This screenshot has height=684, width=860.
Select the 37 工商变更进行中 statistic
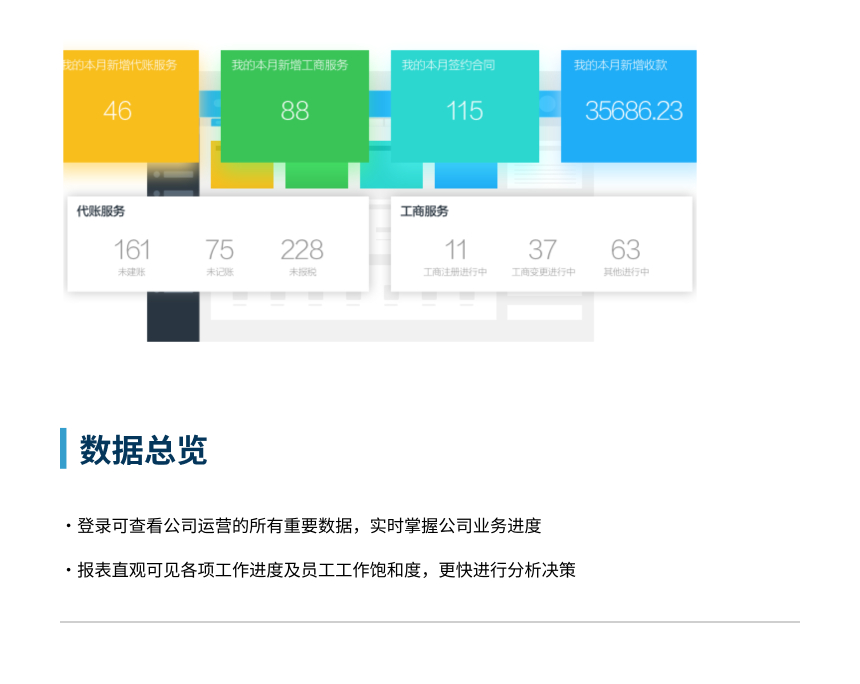(x=543, y=255)
